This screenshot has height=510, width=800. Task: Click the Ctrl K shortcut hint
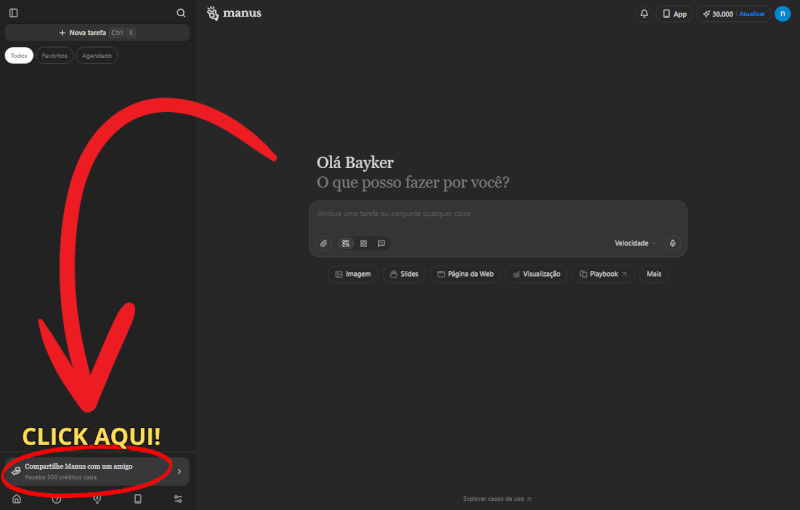point(123,33)
